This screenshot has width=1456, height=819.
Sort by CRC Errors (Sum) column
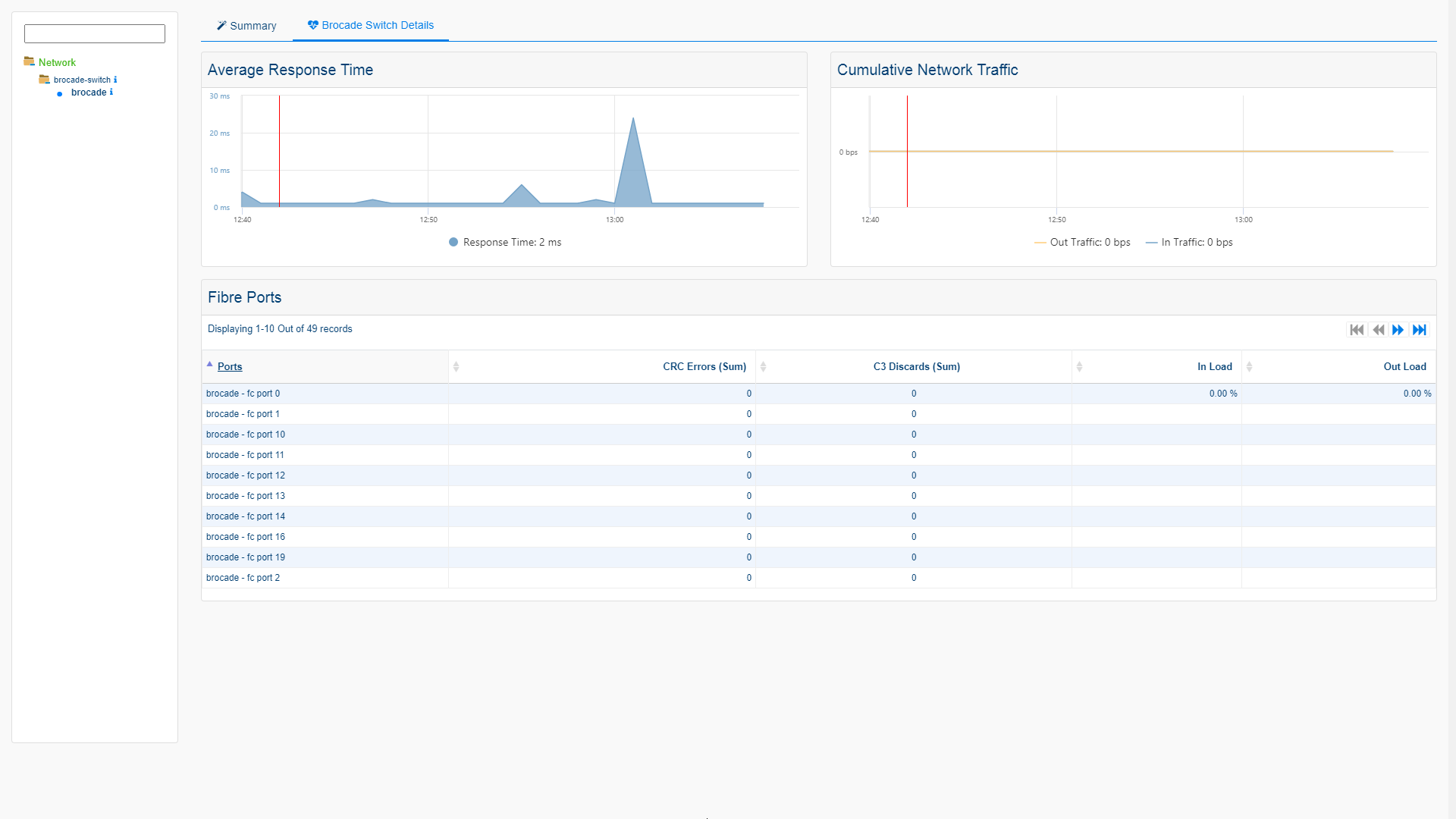coord(704,367)
